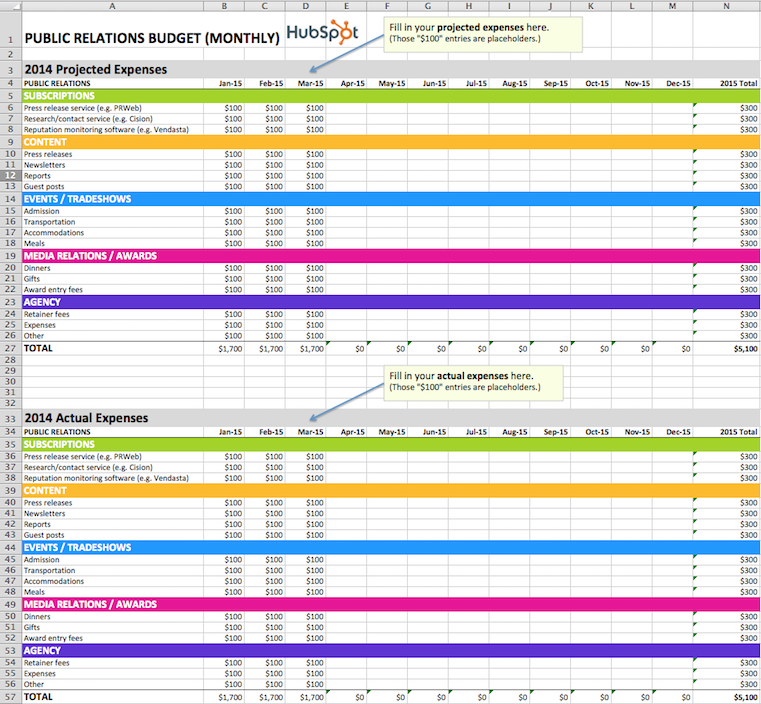This screenshot has width=761, height=704.
Task: Click CONTENT header in row 39
Action: coord(45,491)
